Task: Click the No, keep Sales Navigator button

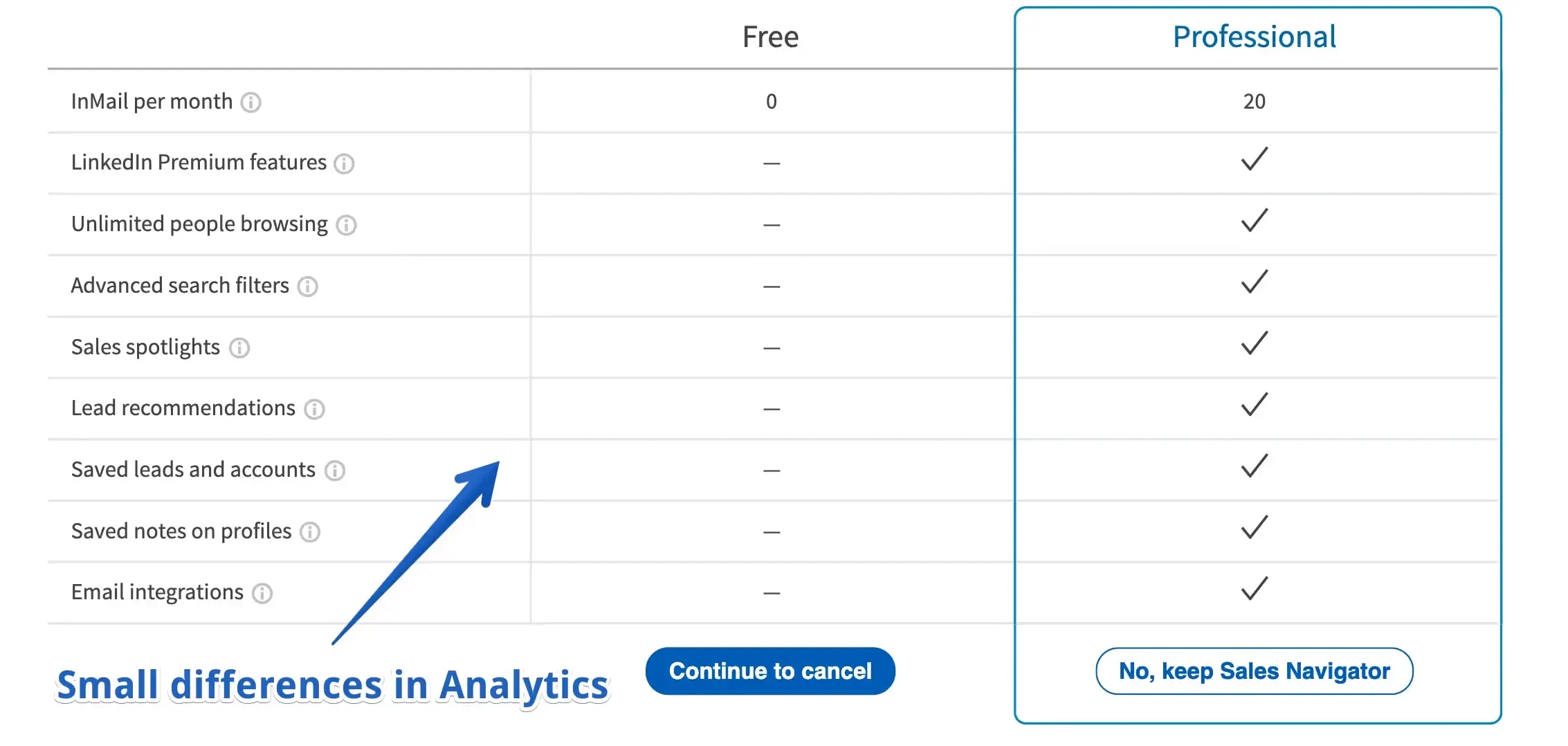Action: 1254,671
